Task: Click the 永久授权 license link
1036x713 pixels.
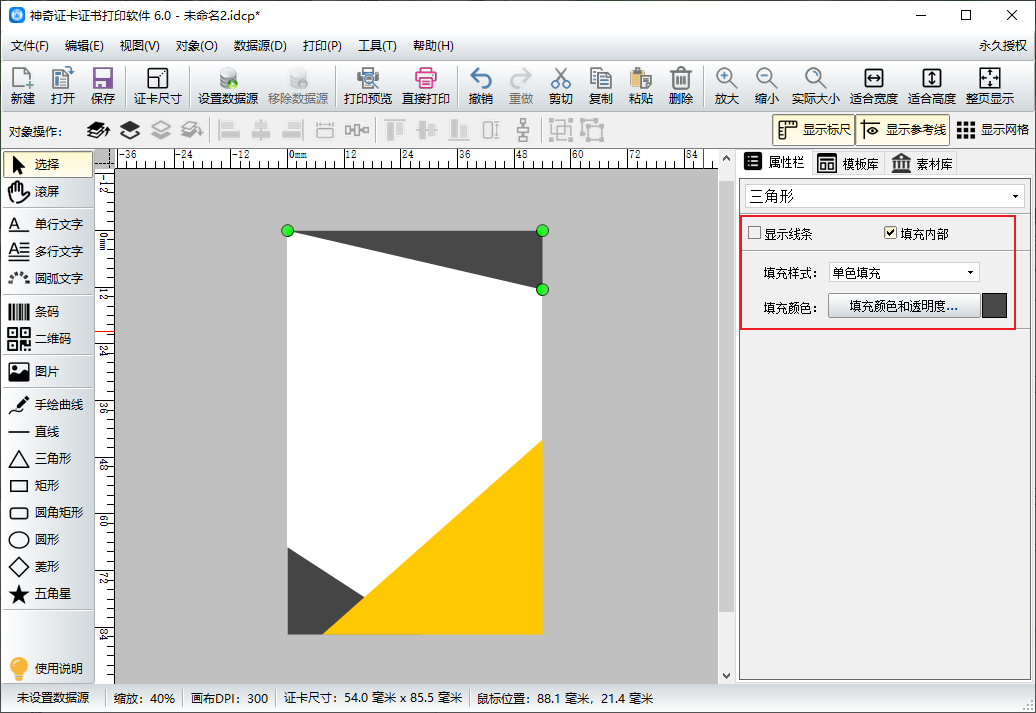Action: [1003, 46]
